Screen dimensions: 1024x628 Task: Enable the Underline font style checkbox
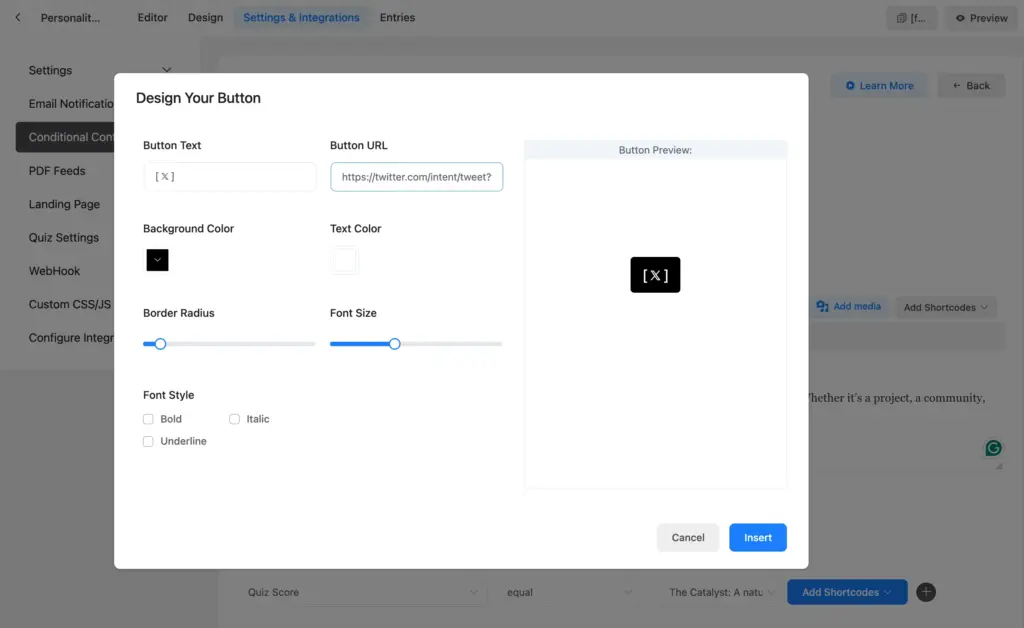point(148,441)
